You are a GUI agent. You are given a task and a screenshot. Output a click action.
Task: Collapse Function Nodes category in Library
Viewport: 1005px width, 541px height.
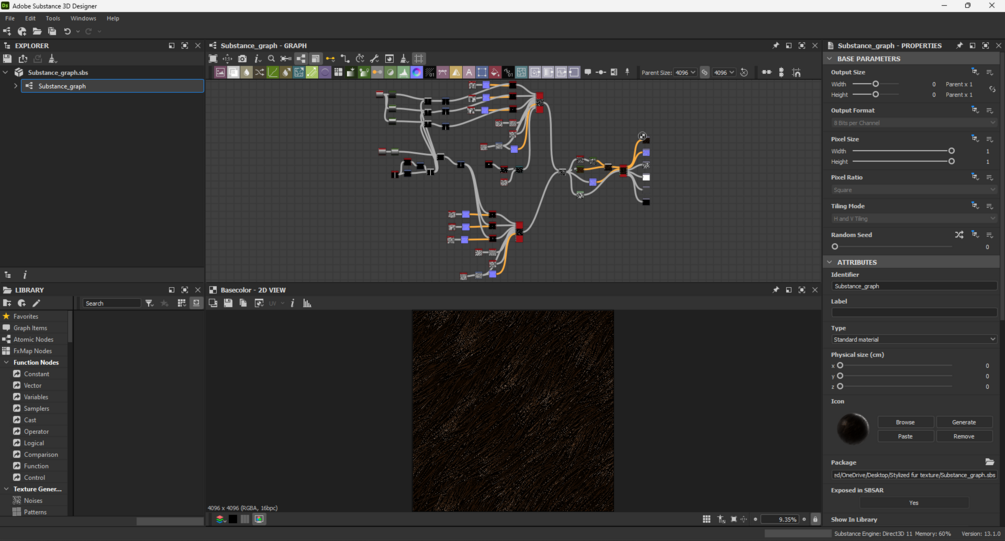(x=6, y=362)
